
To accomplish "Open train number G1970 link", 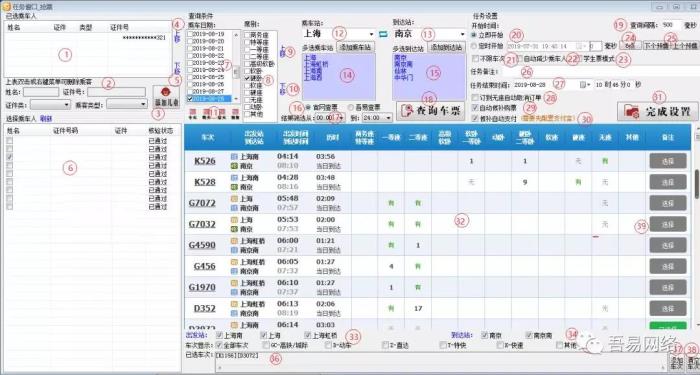I will point(202,287).
